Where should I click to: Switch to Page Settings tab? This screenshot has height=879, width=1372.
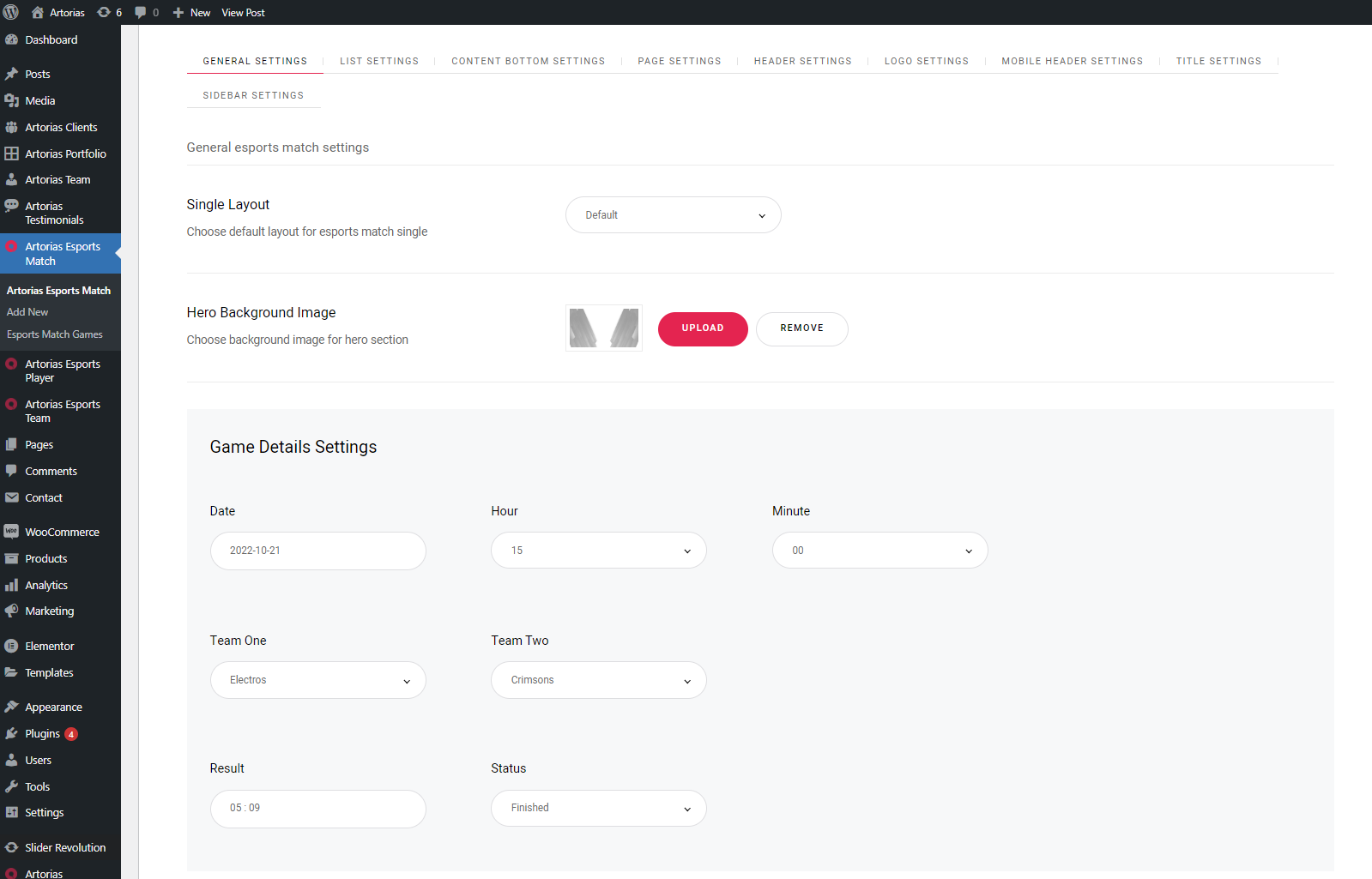pyautogui.click(x=680, y=61)
